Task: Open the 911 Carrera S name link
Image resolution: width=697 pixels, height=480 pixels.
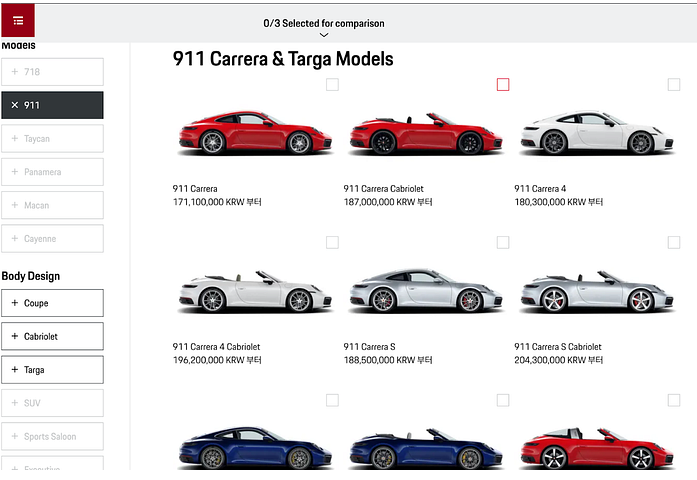Action: point(369,347)
